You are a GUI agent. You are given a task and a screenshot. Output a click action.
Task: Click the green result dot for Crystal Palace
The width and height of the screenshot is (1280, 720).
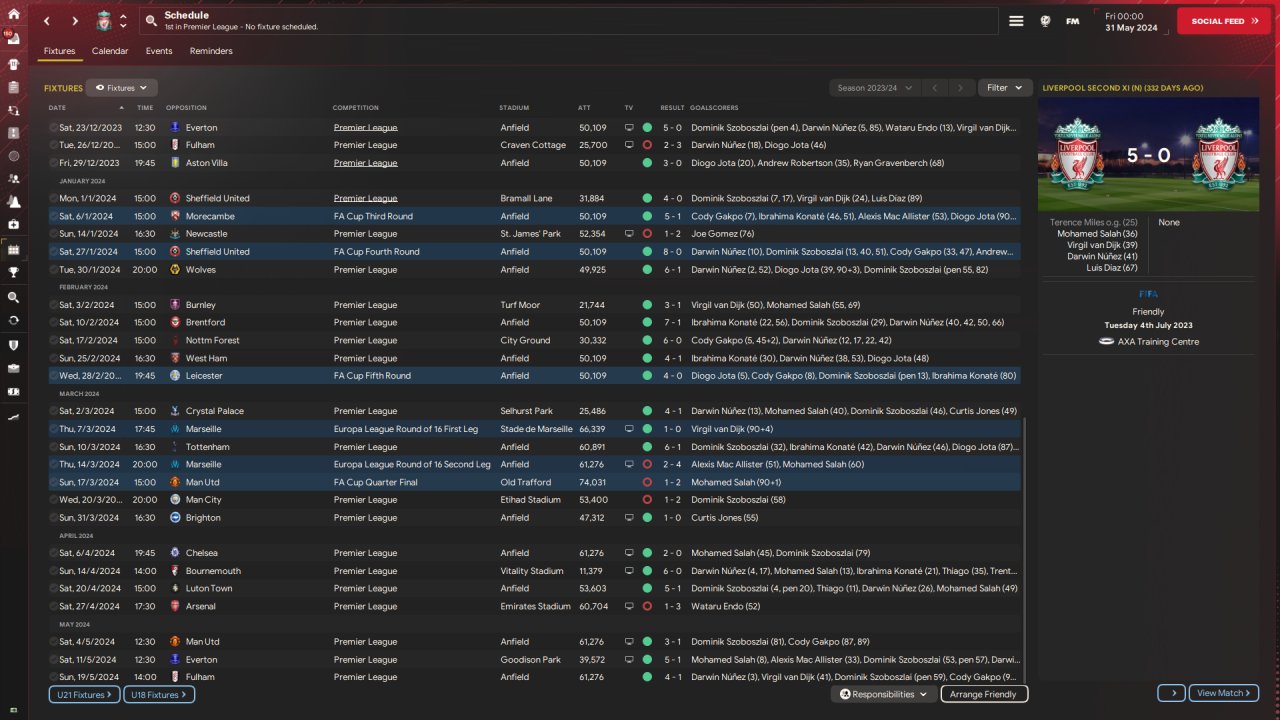coord(647,411)
